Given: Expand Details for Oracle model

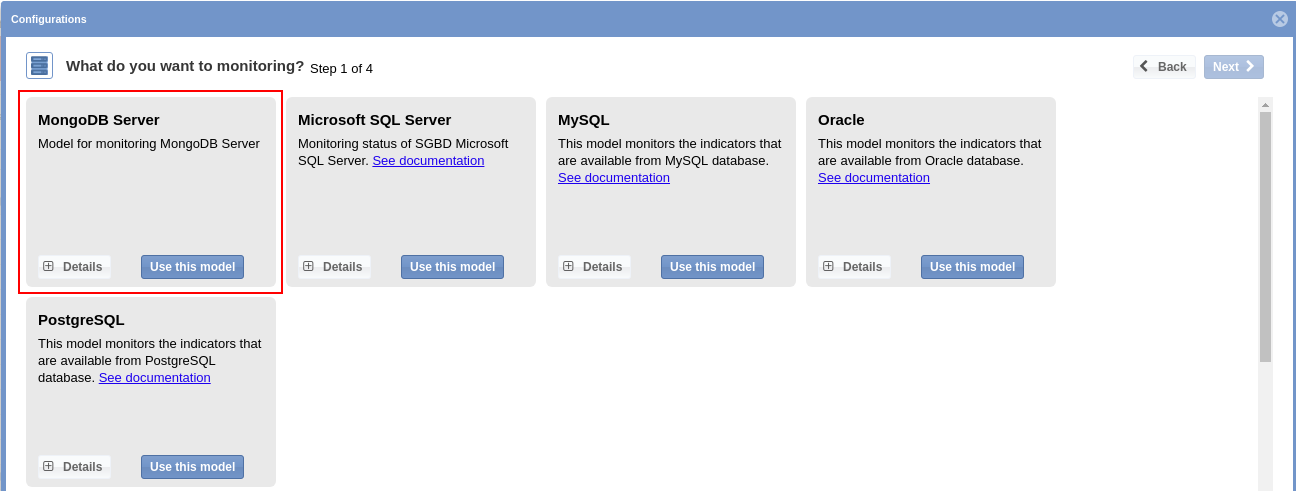Looking at the screenshot, I should 854,267.
